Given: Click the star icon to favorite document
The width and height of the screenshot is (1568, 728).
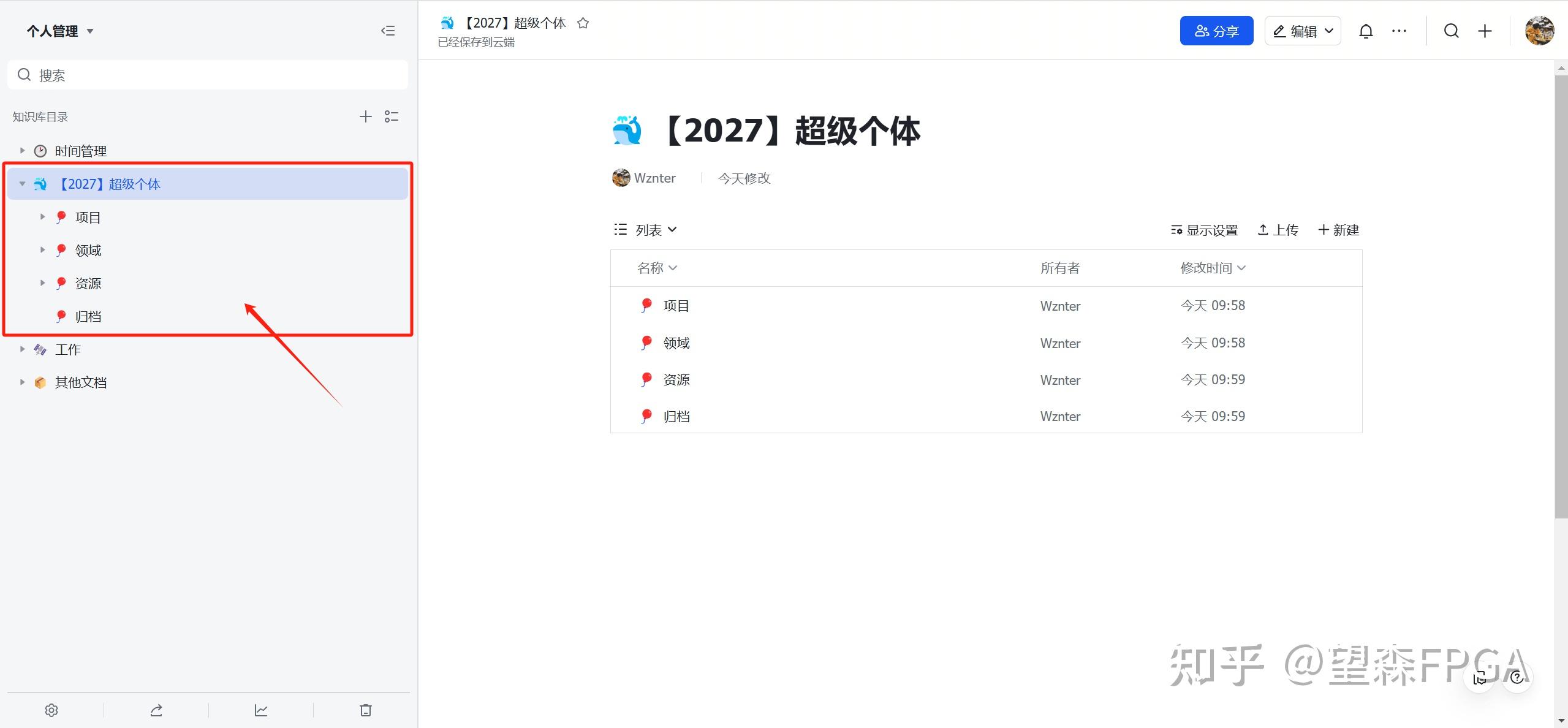Looking at the screenshot, I should click(583, 23).
